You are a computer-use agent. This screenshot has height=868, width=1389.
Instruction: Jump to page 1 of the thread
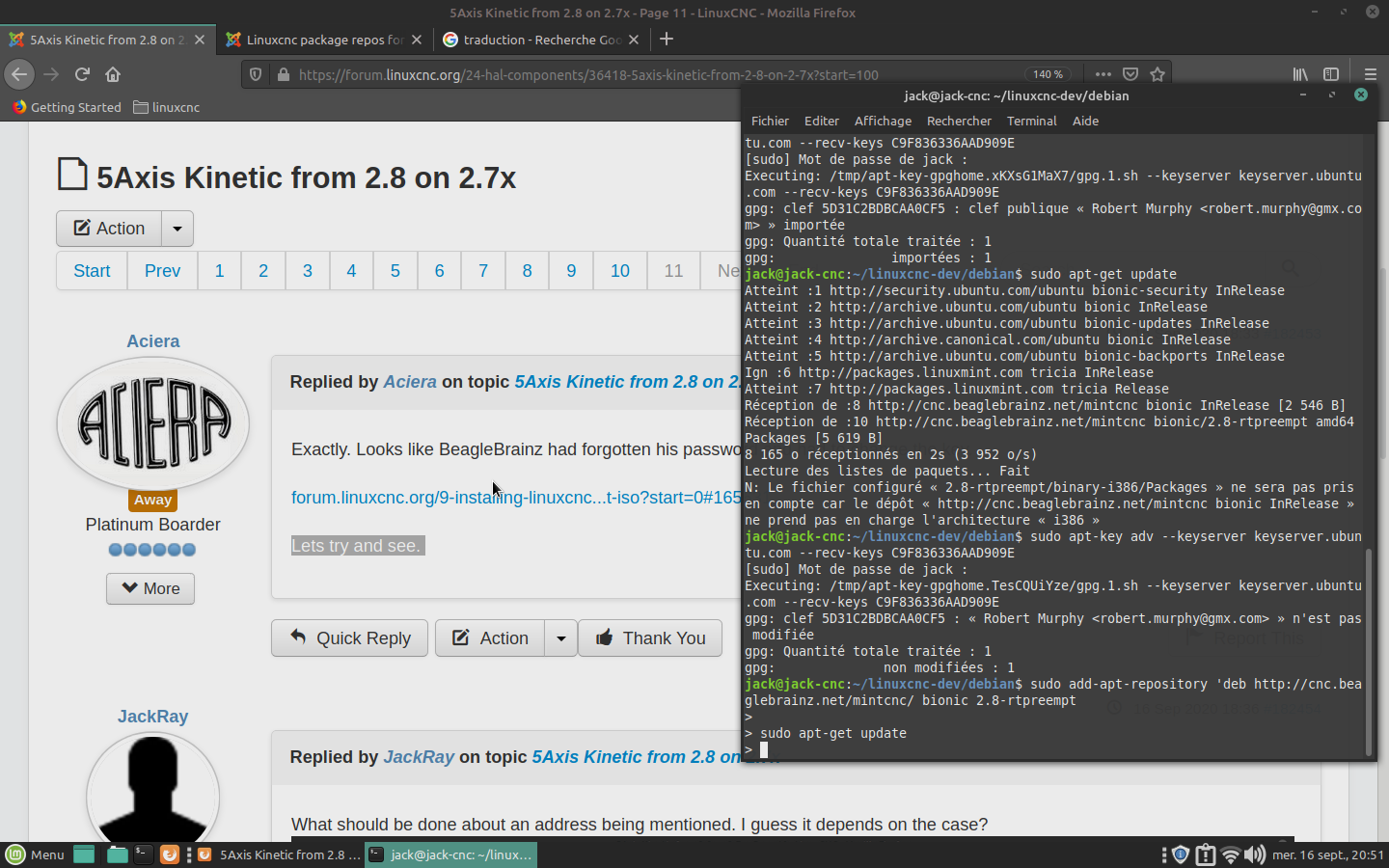point(219,271)
